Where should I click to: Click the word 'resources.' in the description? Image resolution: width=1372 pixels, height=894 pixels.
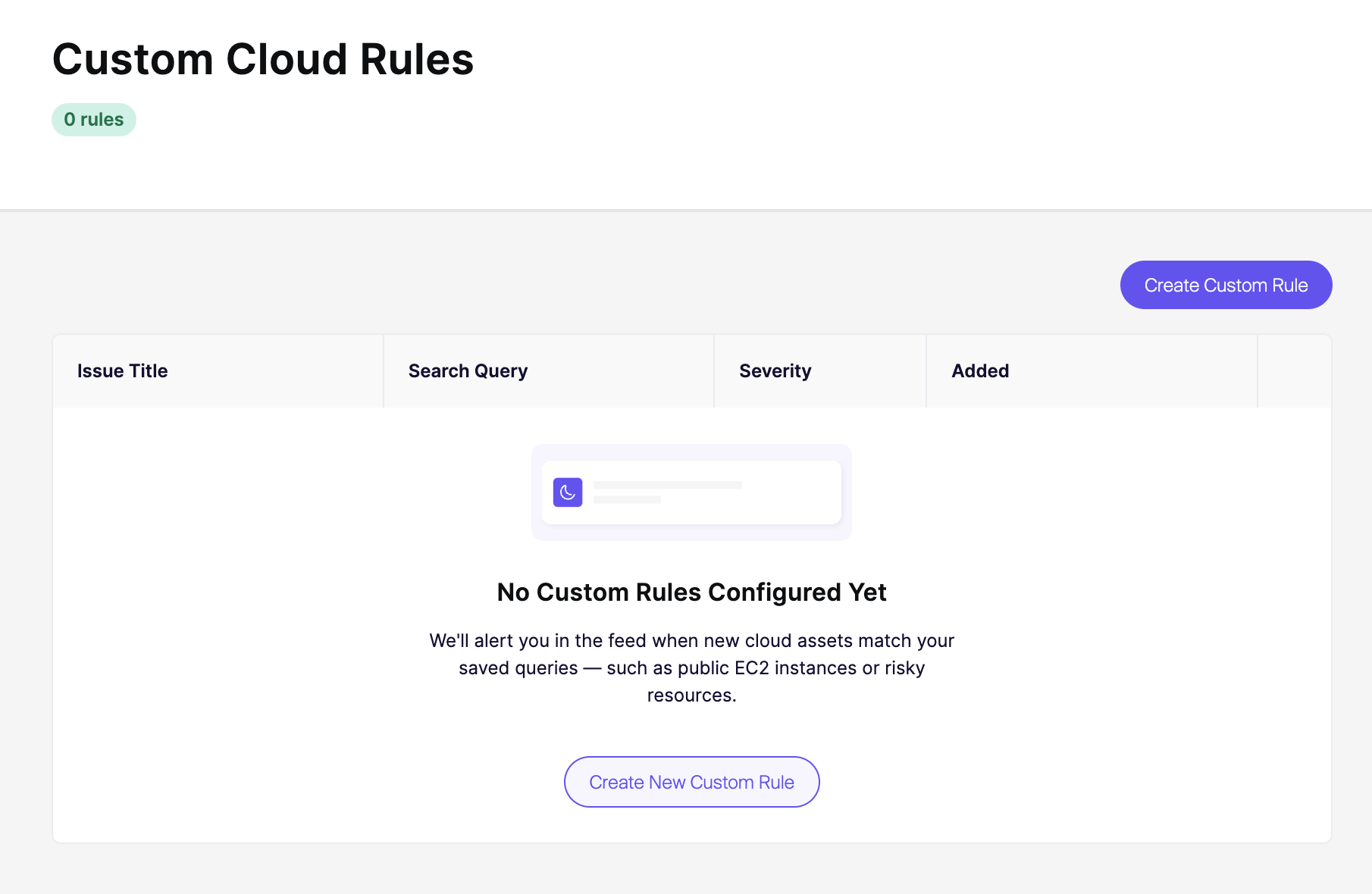click(x=691, y=696)
